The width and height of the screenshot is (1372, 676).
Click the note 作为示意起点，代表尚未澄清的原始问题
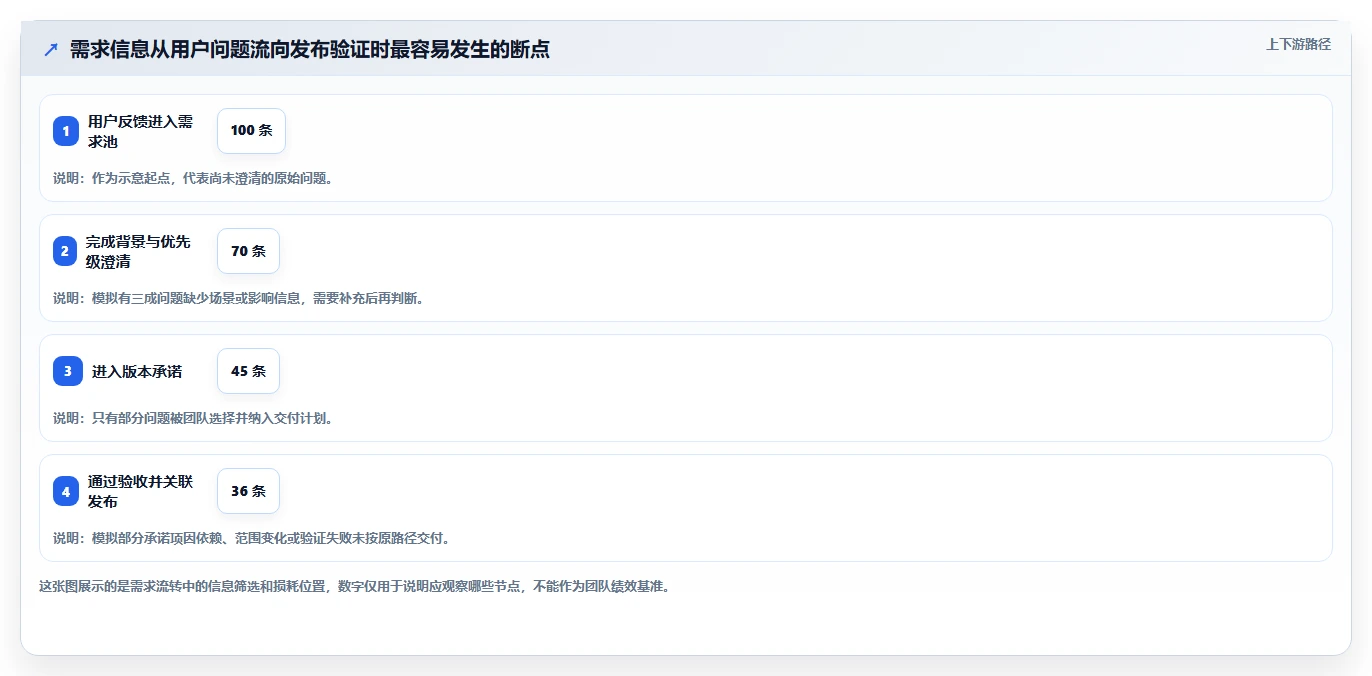[x=193, y=178]
